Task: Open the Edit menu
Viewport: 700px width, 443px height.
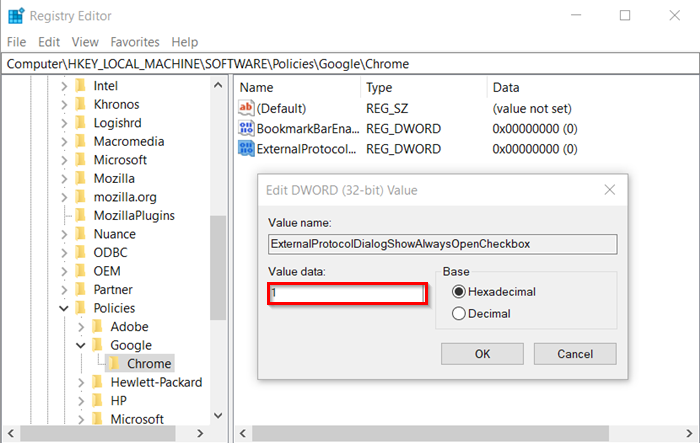Action: point(49,42)
